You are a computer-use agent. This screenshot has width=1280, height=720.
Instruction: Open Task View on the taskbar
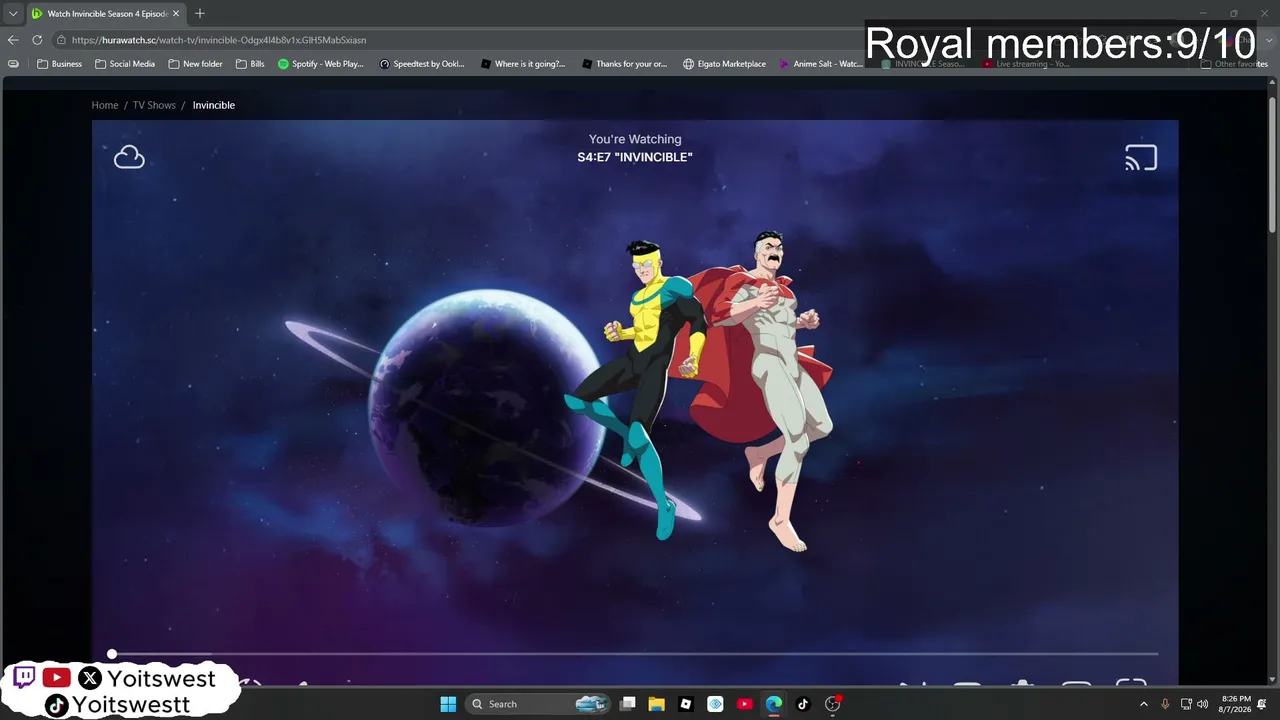[x=627, y=704]
